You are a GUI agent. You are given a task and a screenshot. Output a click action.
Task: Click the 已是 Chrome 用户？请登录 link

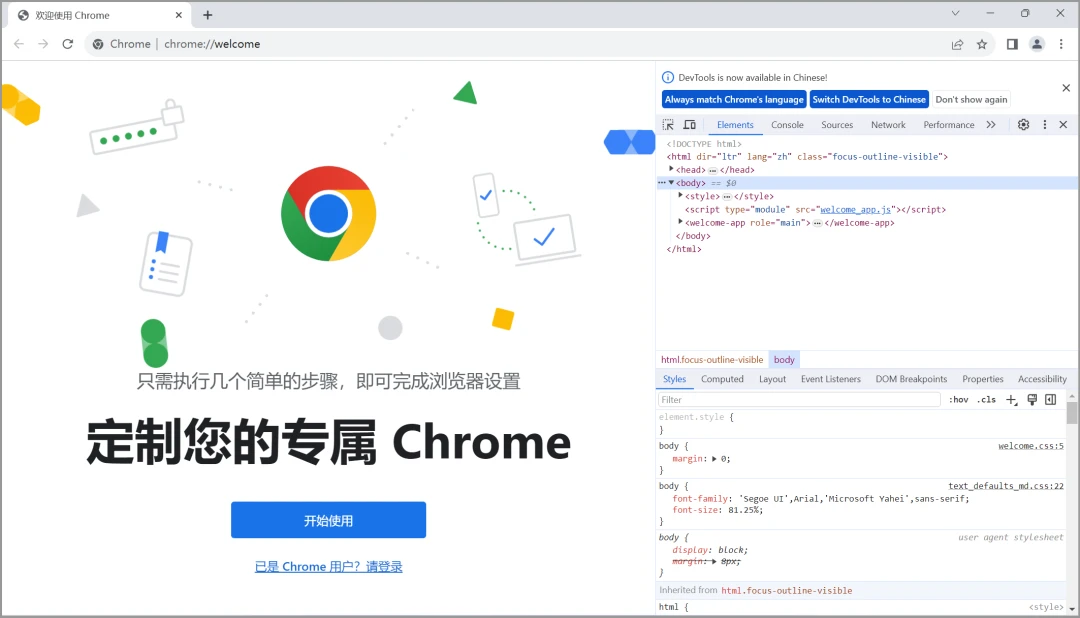pos(329,566)
